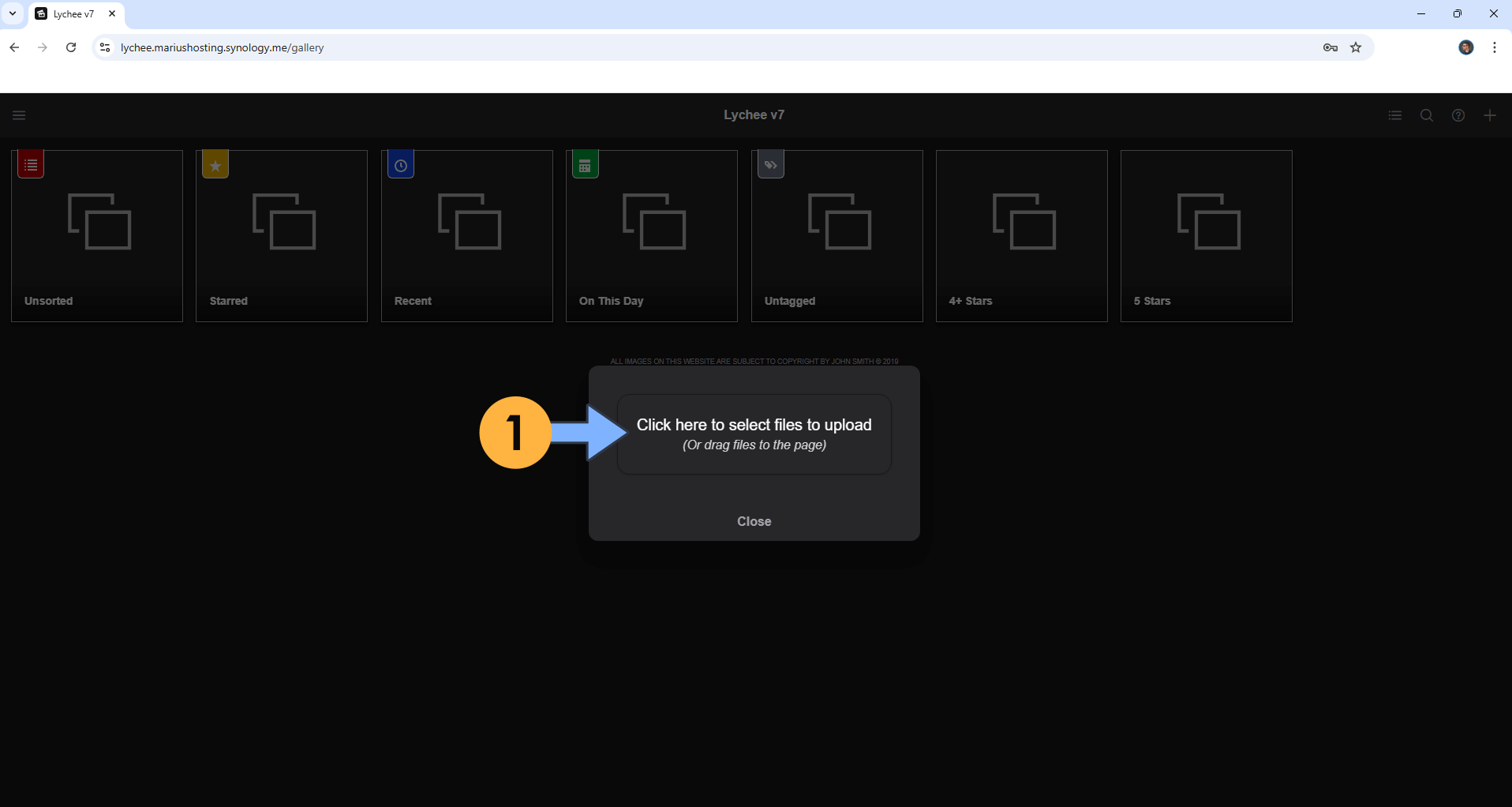Click the plus icon to add content
Viewport: 1512px width, 807px height.
1490,115
